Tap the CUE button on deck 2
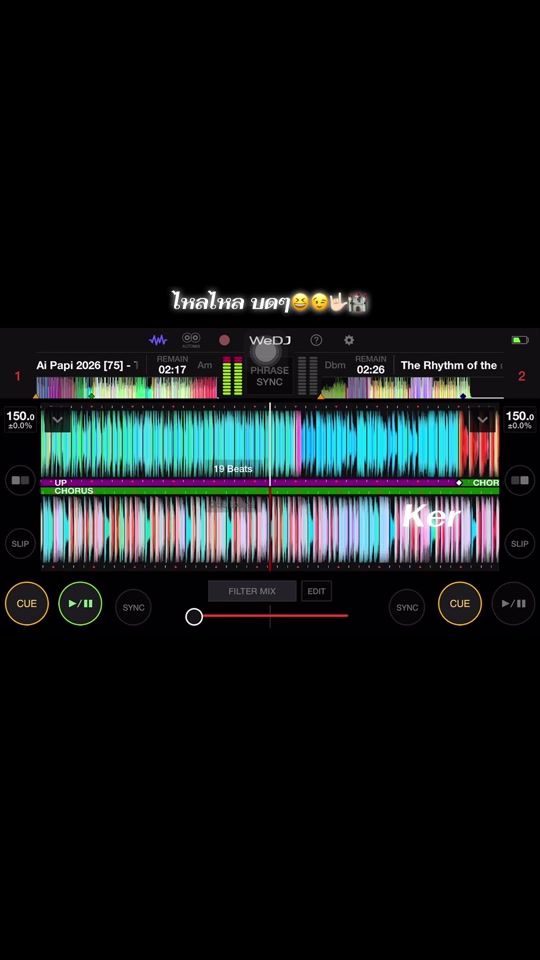 [x=460, y=604]
